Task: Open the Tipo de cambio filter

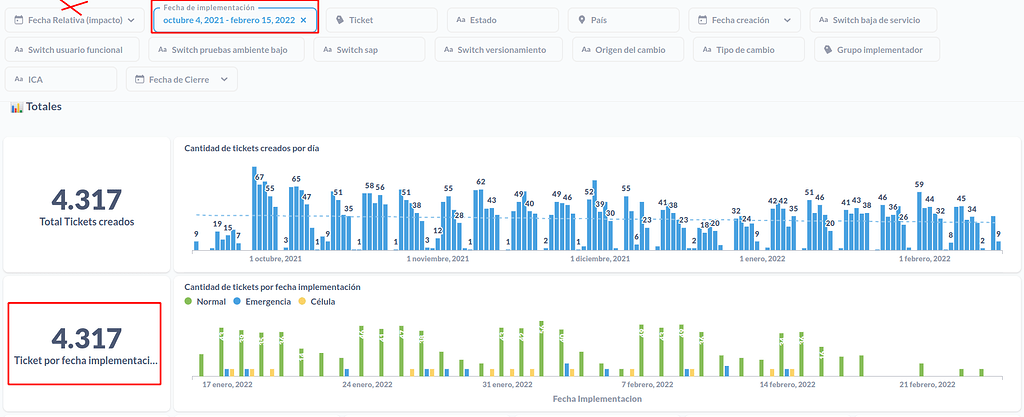Action: 749,50
